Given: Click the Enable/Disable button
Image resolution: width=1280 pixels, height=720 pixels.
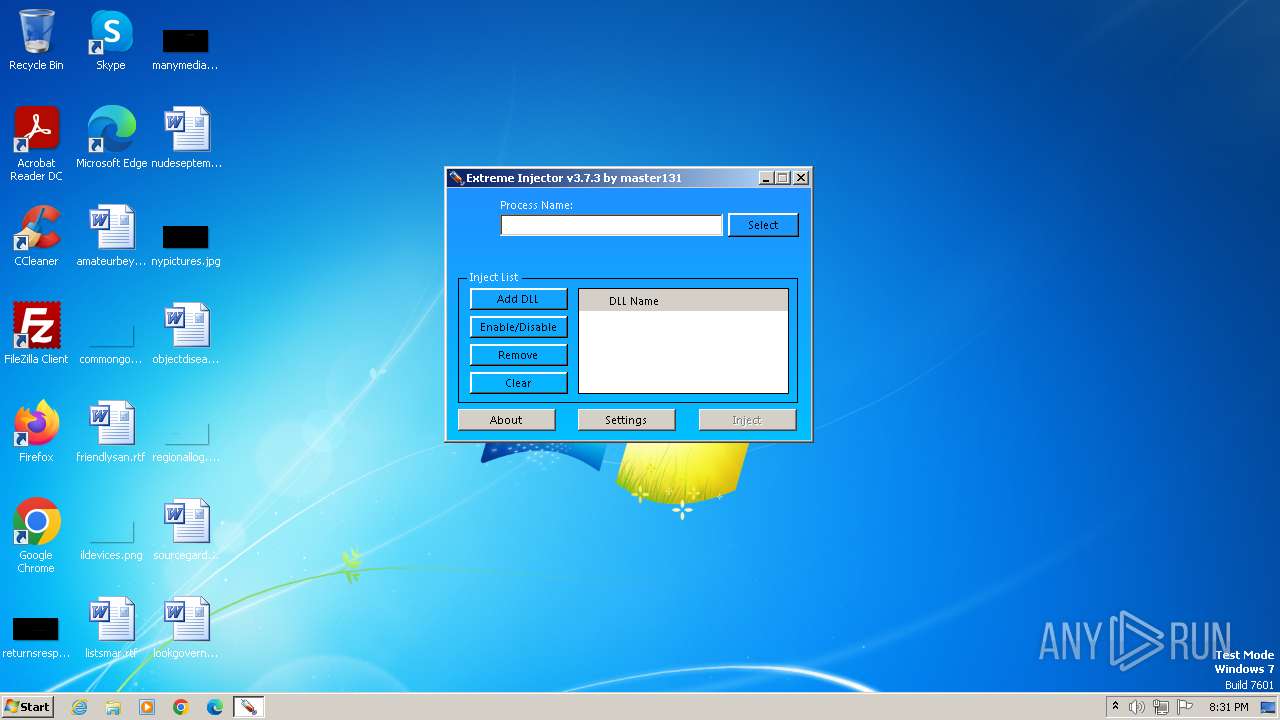Looking at the screenshot, I should pyautogui.click(x=518, y=327).
